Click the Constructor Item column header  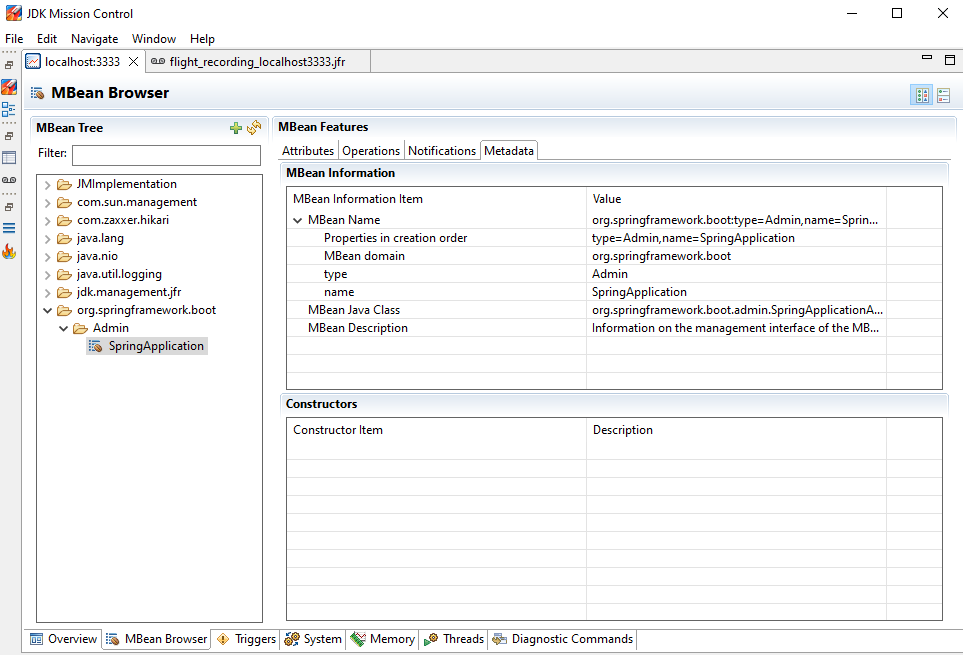point(436,430)
